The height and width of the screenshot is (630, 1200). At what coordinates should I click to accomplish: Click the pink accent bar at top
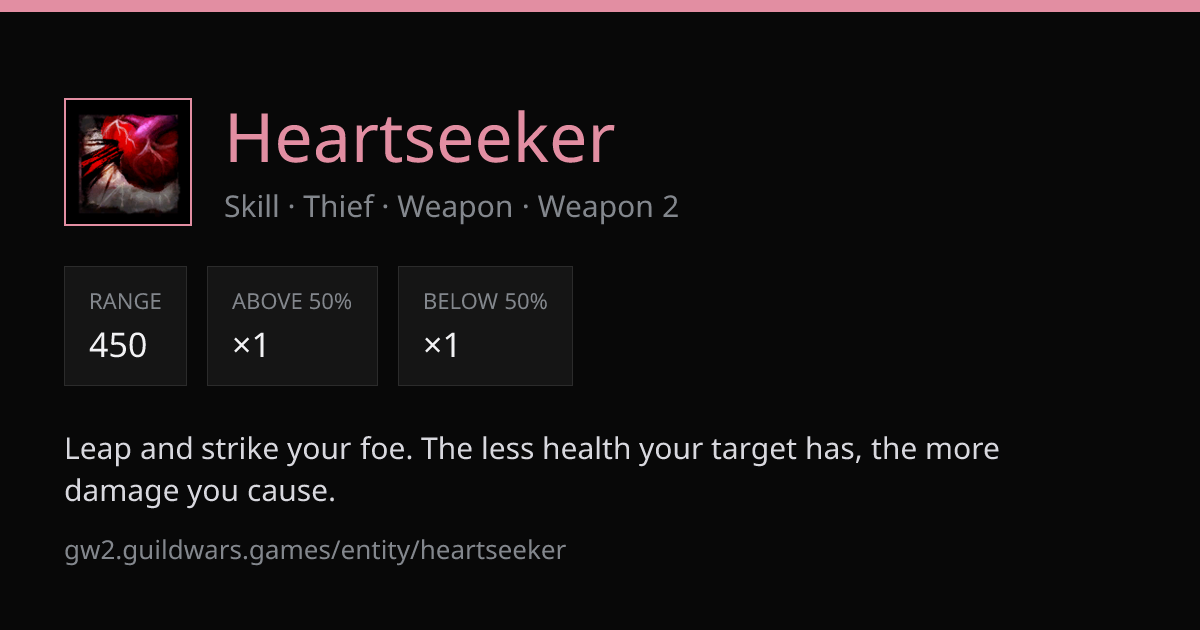pos(600,6)
